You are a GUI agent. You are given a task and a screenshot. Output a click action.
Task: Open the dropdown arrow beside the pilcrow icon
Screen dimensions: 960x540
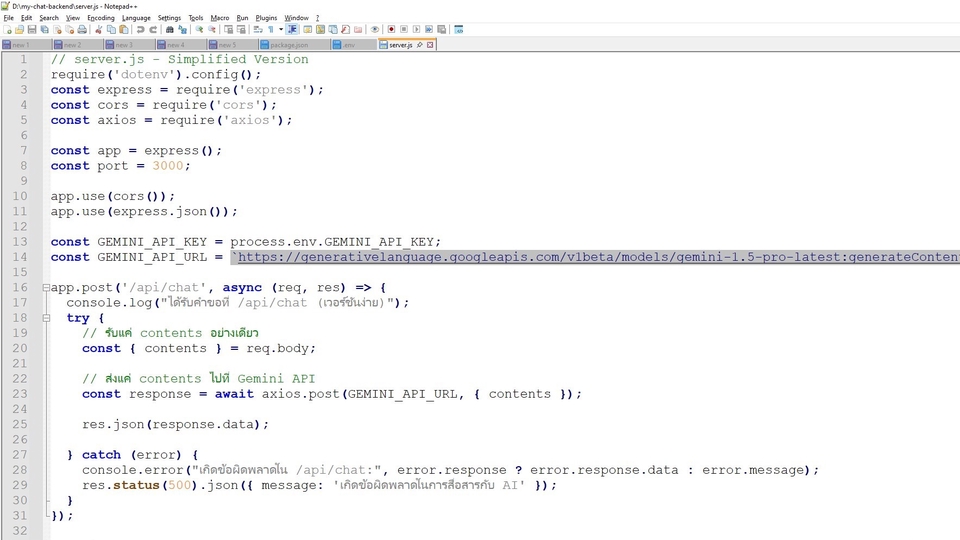pyautogui.click(x=281, y=30)
